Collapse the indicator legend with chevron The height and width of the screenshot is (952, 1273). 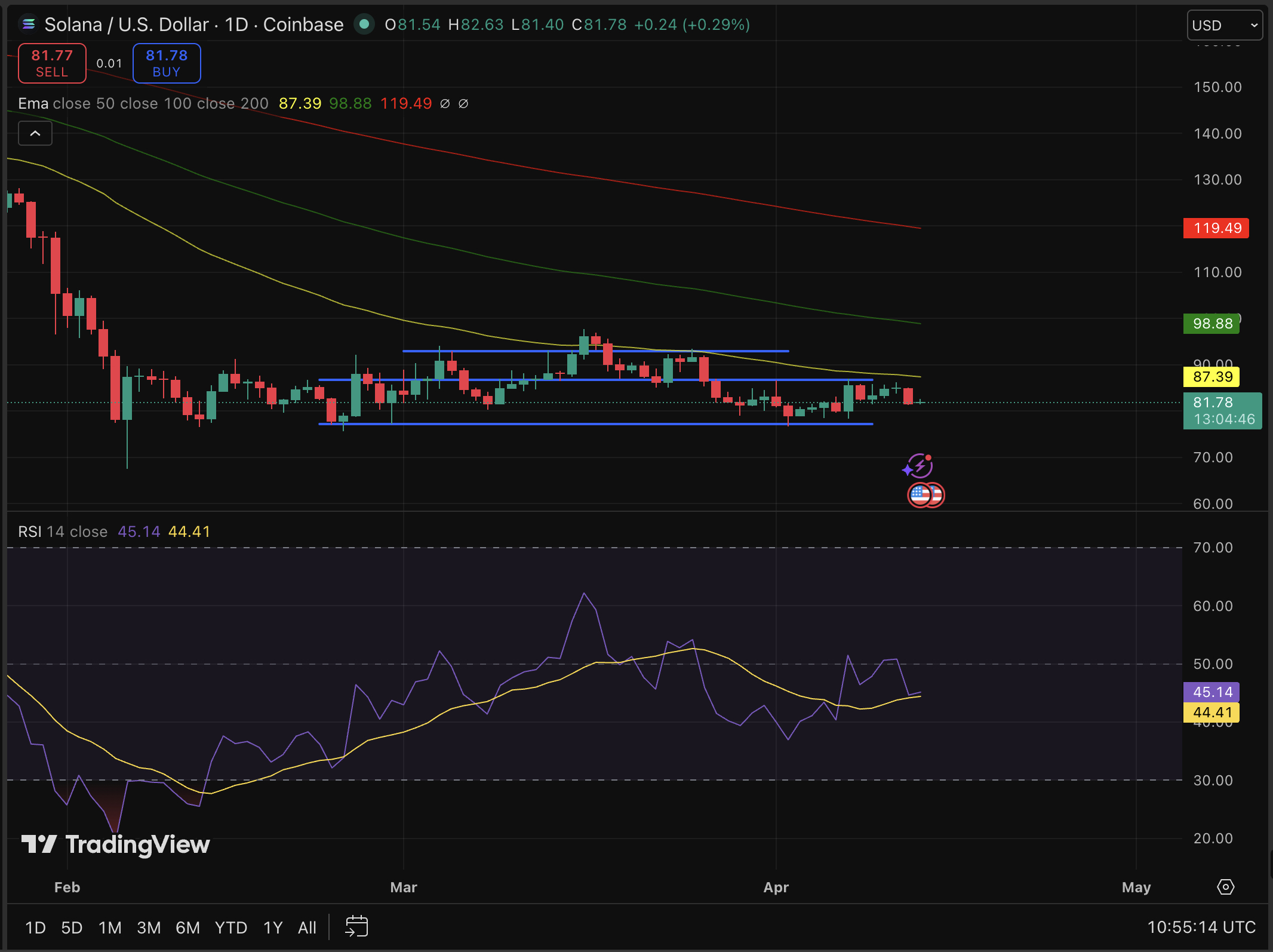click(35, 133)
